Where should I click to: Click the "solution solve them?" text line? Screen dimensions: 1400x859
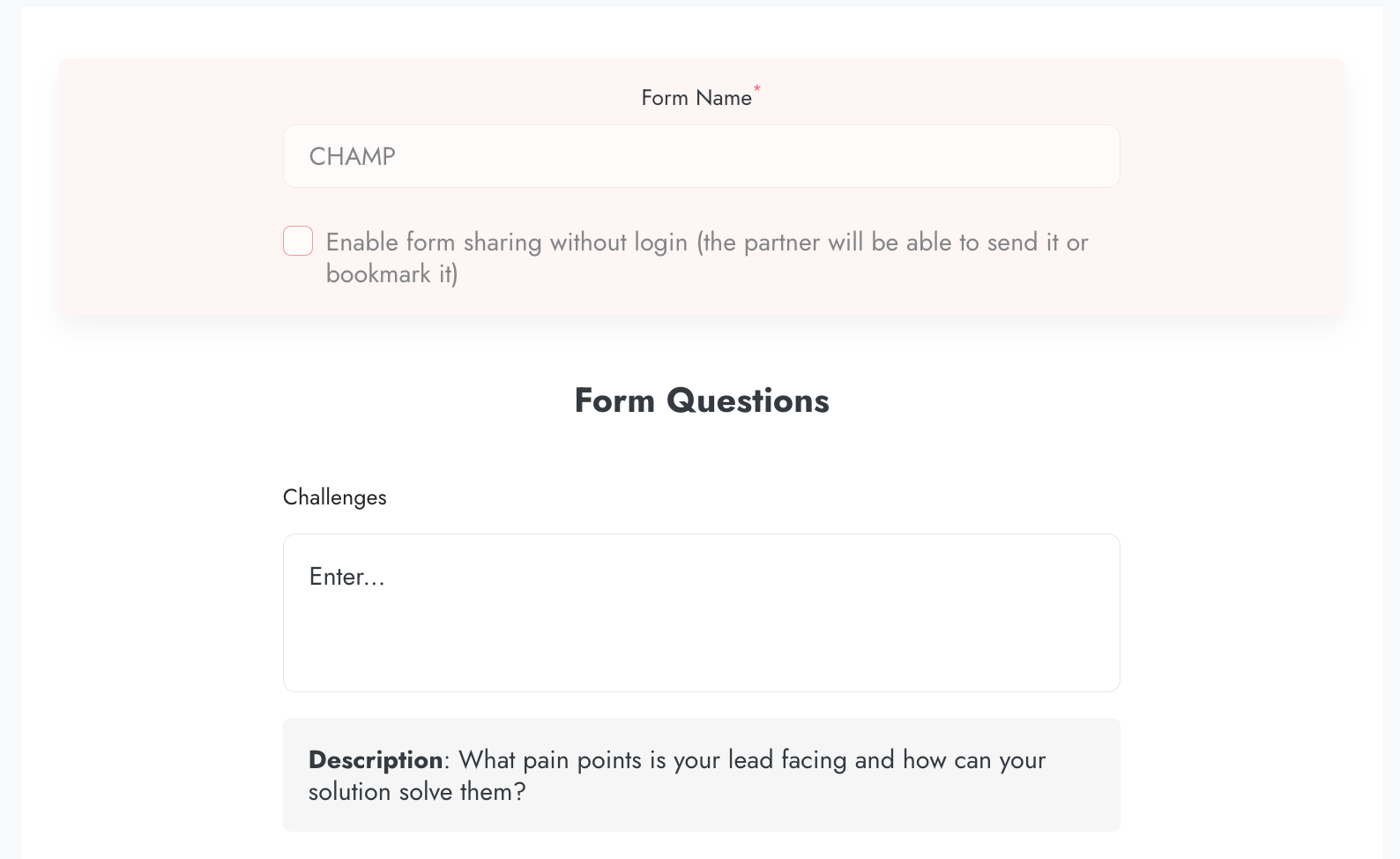click(416, 792)
